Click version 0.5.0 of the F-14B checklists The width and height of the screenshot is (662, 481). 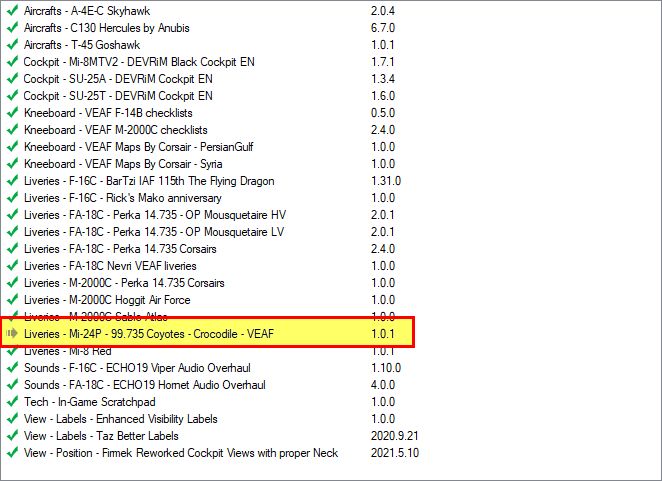(383, 113)
